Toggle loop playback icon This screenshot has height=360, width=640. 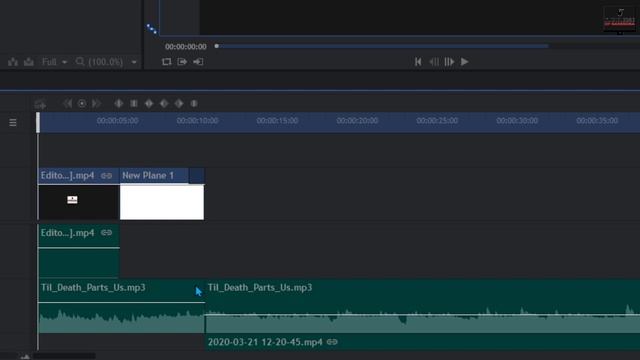tap(167, 62)
